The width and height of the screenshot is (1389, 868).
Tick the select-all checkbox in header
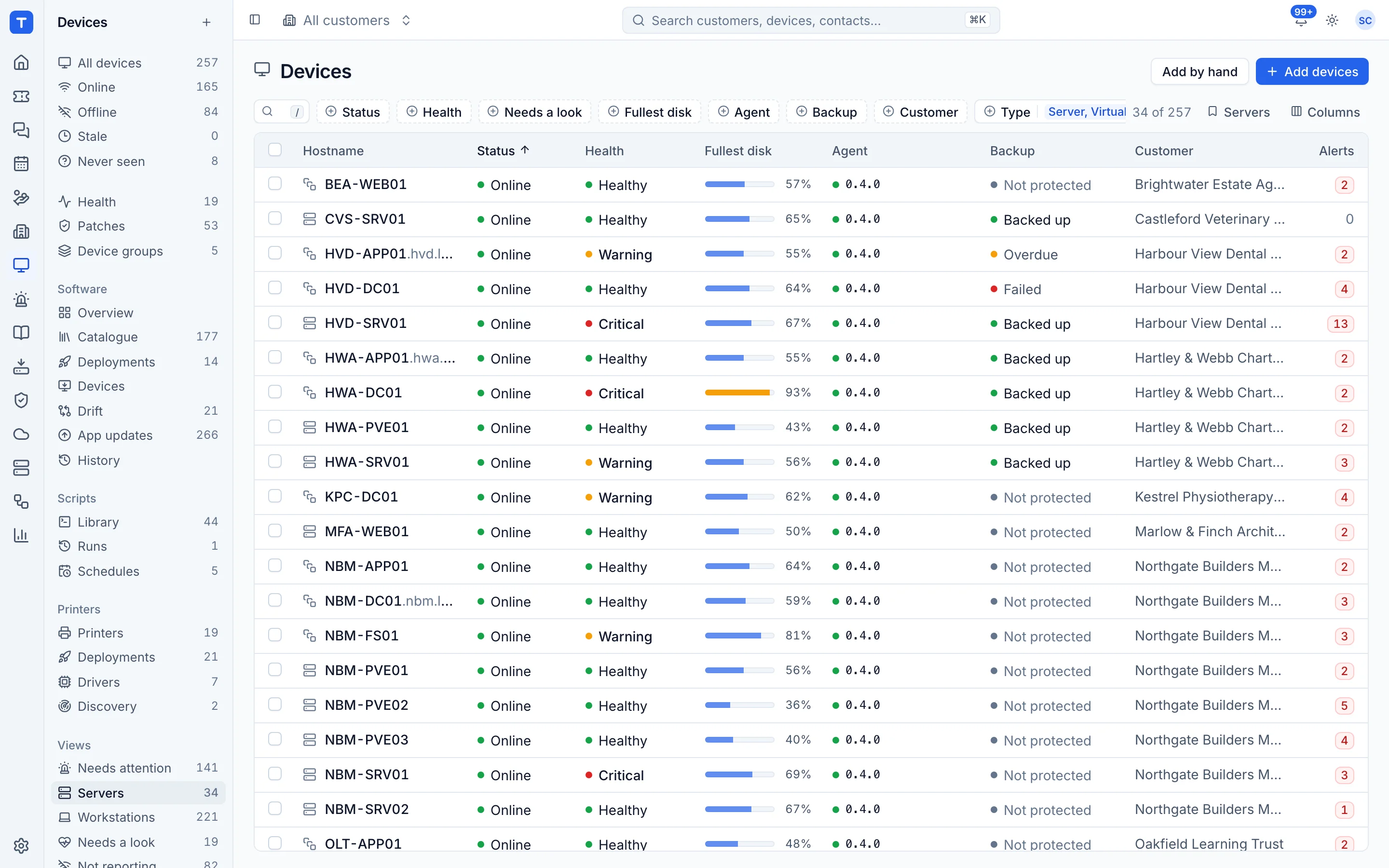(x=275, y=150)
